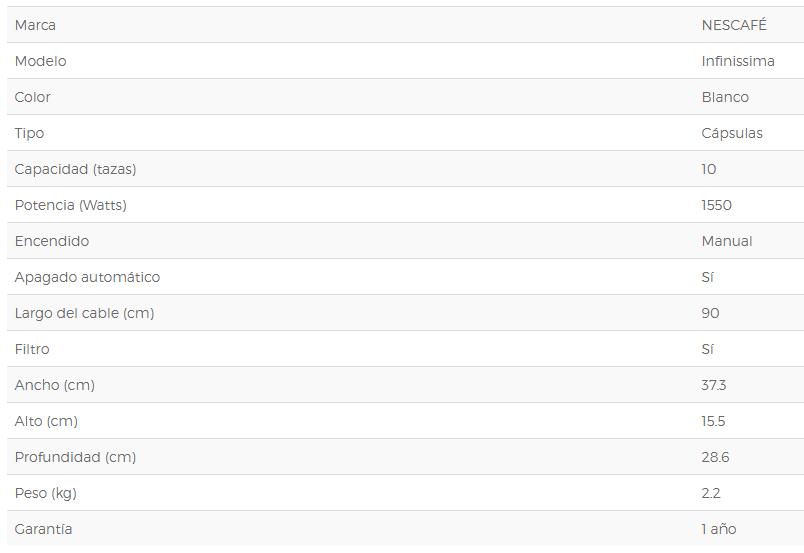Click the Filtro row label
The image size is (804, 553).
tap(32, 349)
